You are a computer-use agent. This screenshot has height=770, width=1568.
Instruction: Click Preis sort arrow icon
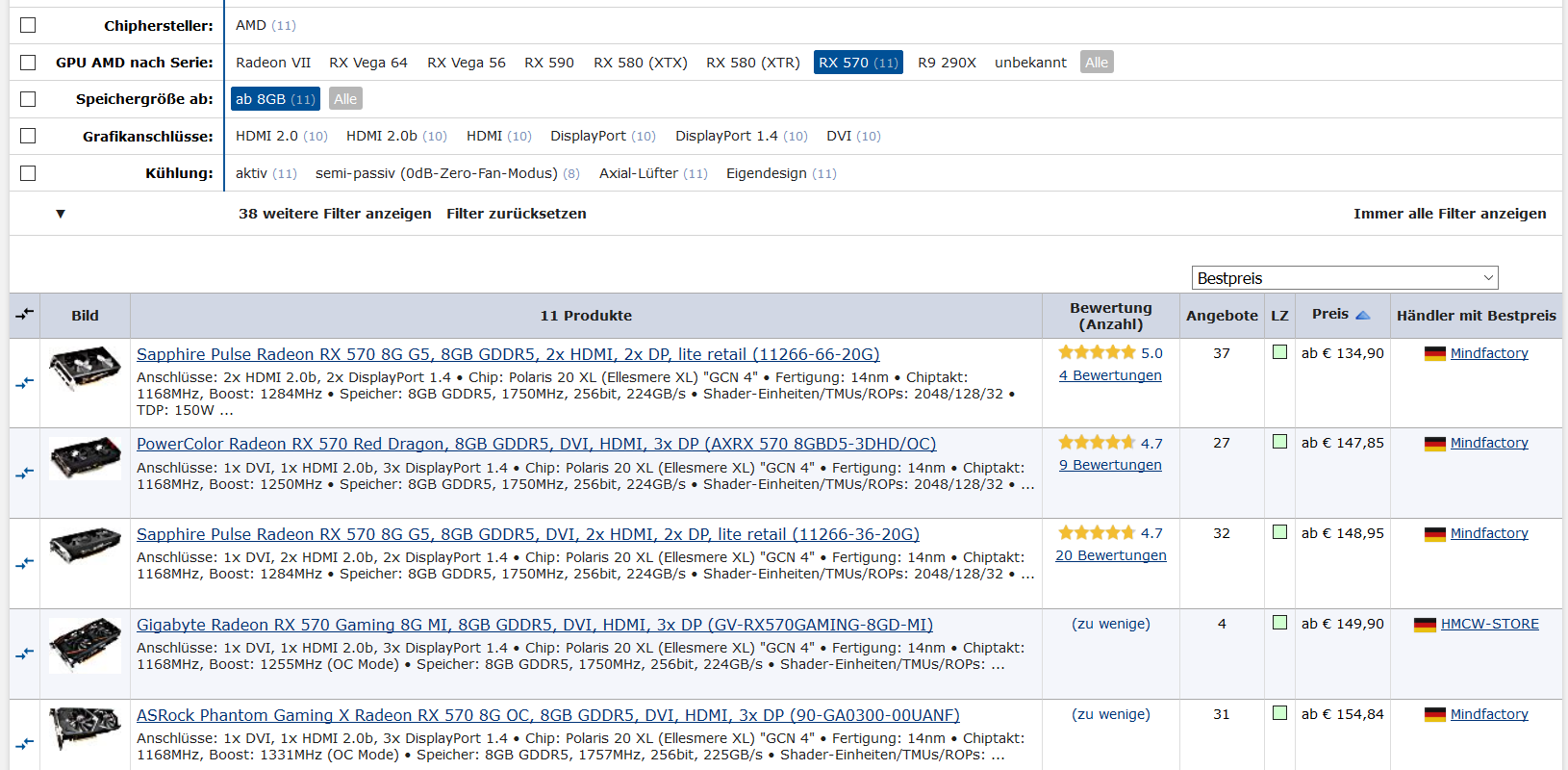pyautogui.click(x=1362, y=315)
